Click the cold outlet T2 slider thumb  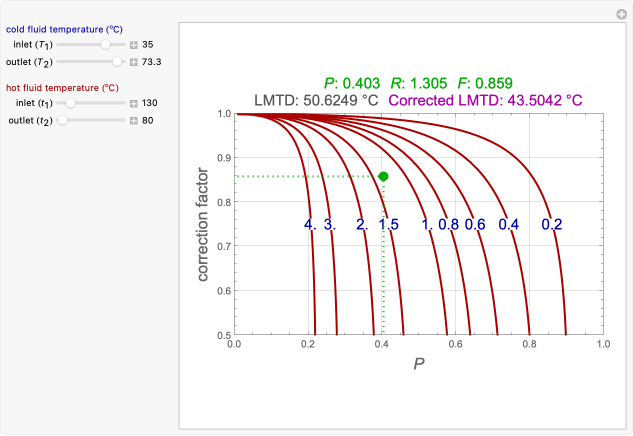[x=117, y=62]
